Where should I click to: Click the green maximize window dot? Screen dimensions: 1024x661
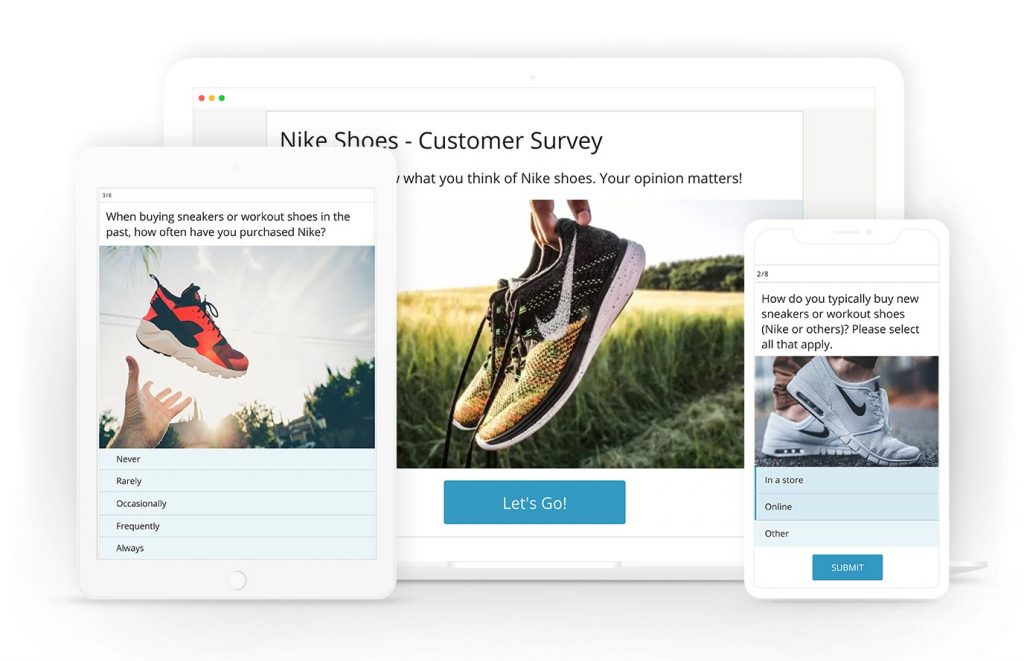click(x=222, y=98)
